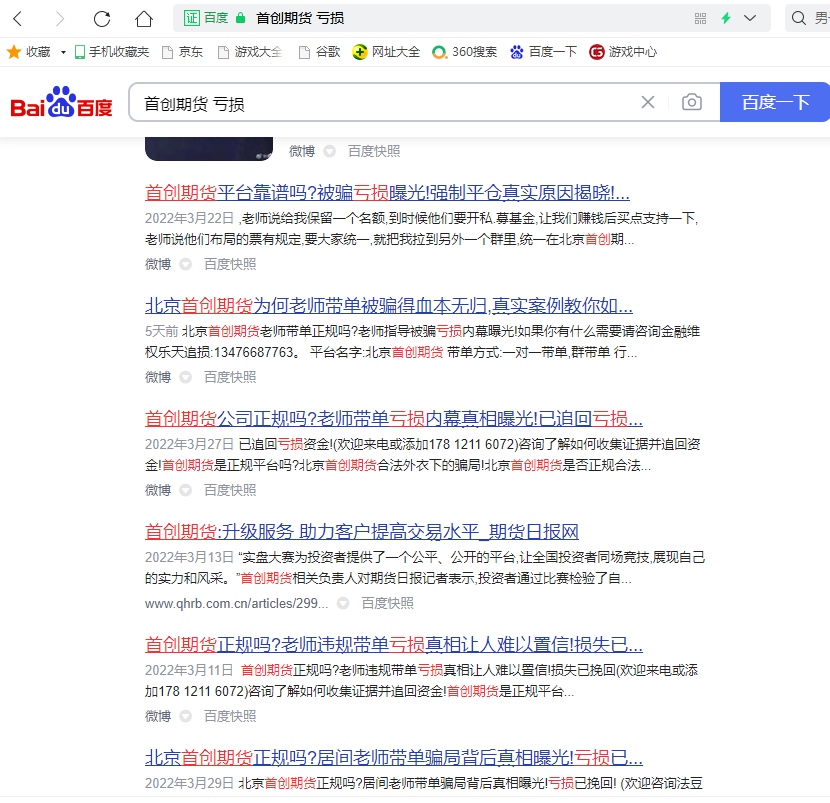The image size is (830, 803).
Task: Open result 北京首创期货正规吗?居间老师带单骗局
Action: 394,758
